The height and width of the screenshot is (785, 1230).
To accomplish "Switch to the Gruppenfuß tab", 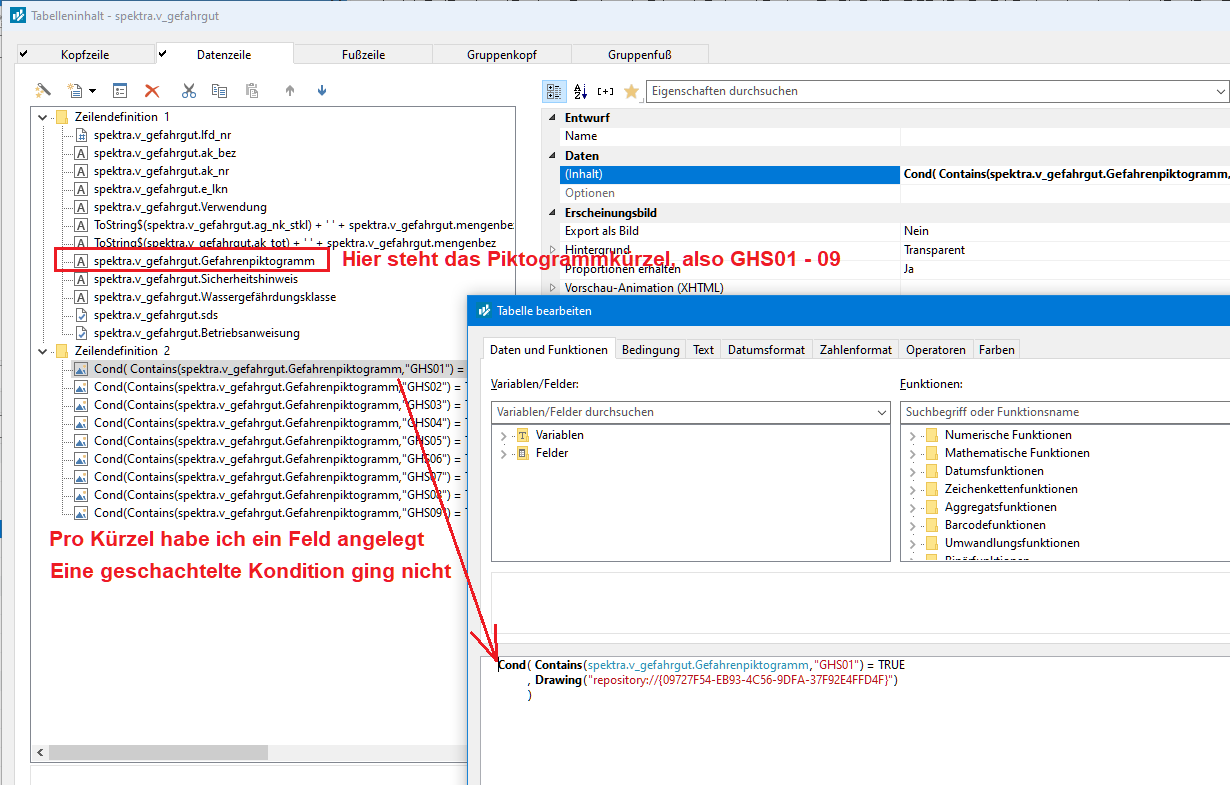I will tap(639, 55).
